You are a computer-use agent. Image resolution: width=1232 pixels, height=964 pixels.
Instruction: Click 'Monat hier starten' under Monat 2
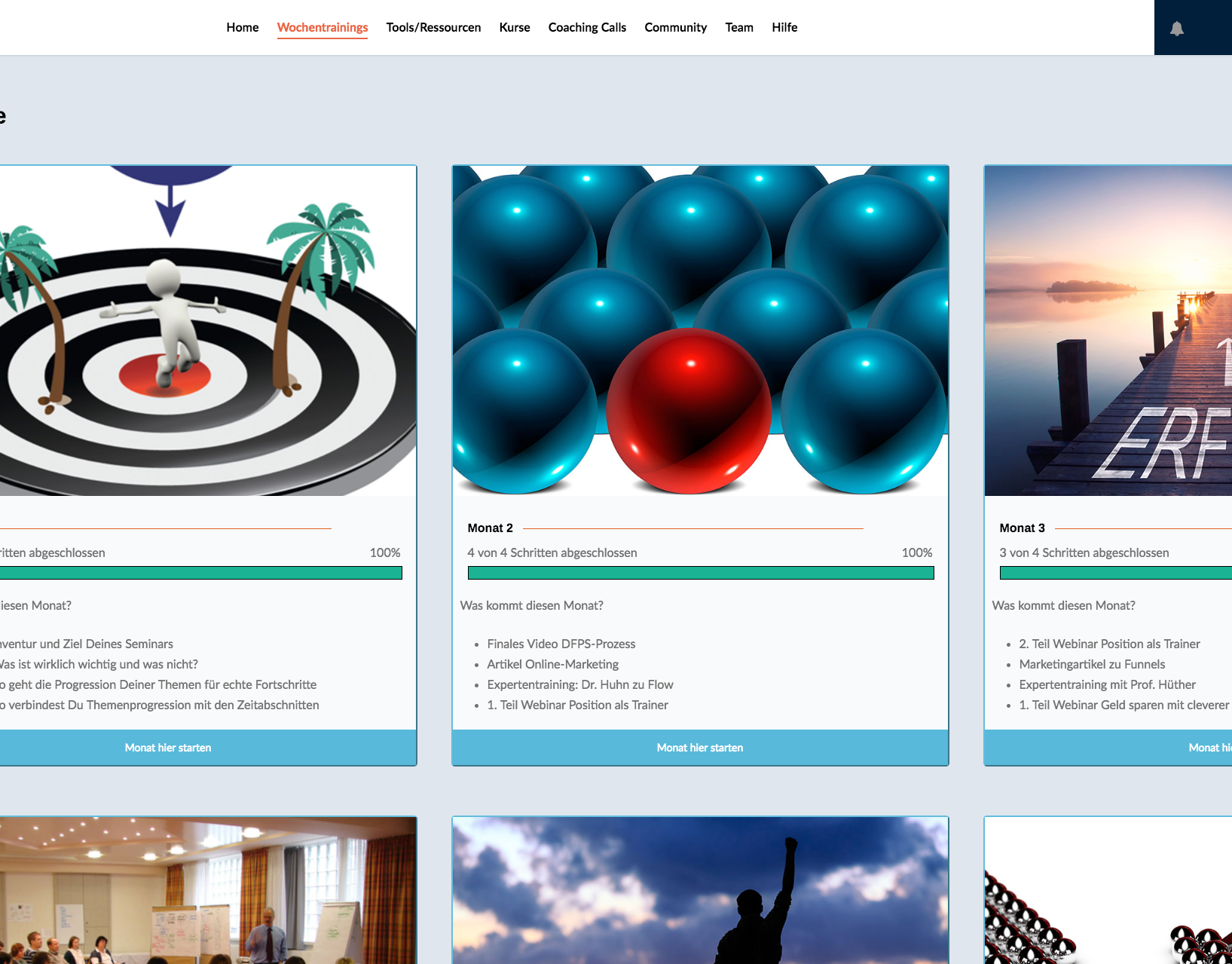click(x=700, y=748)
